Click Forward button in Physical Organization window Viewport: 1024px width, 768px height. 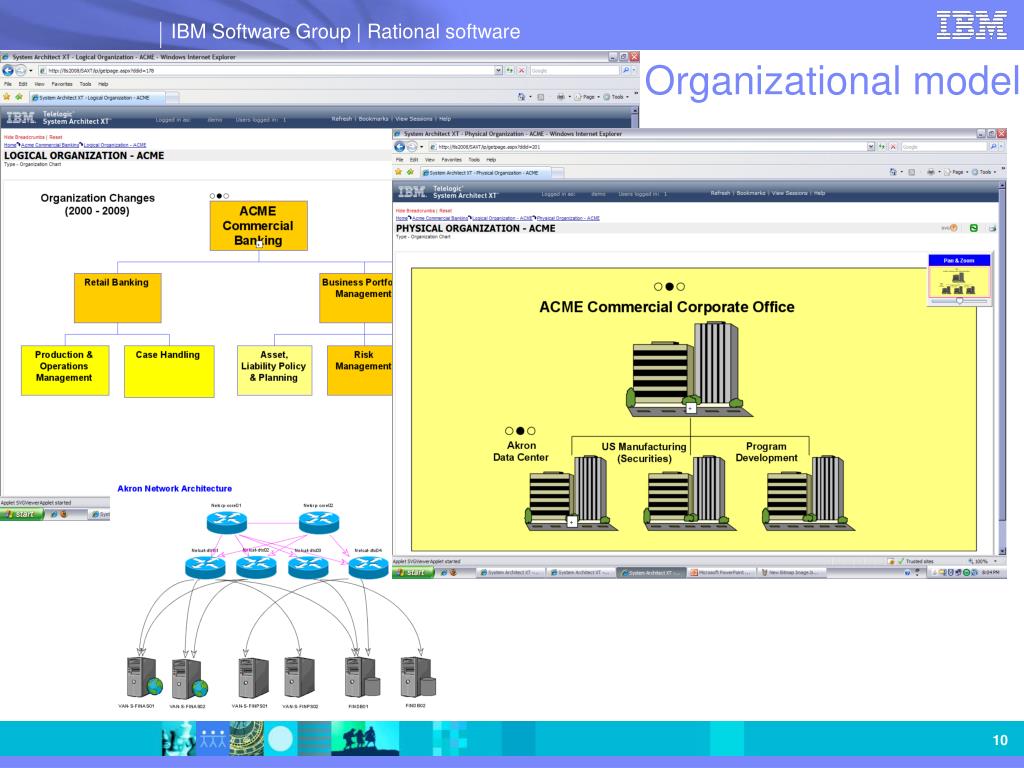(x=412, y=147)
